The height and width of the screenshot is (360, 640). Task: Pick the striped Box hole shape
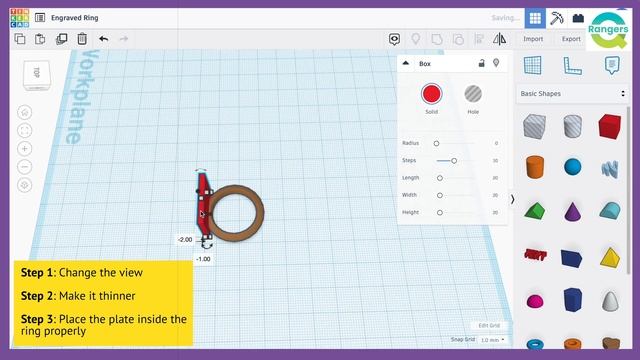[535, 126]
